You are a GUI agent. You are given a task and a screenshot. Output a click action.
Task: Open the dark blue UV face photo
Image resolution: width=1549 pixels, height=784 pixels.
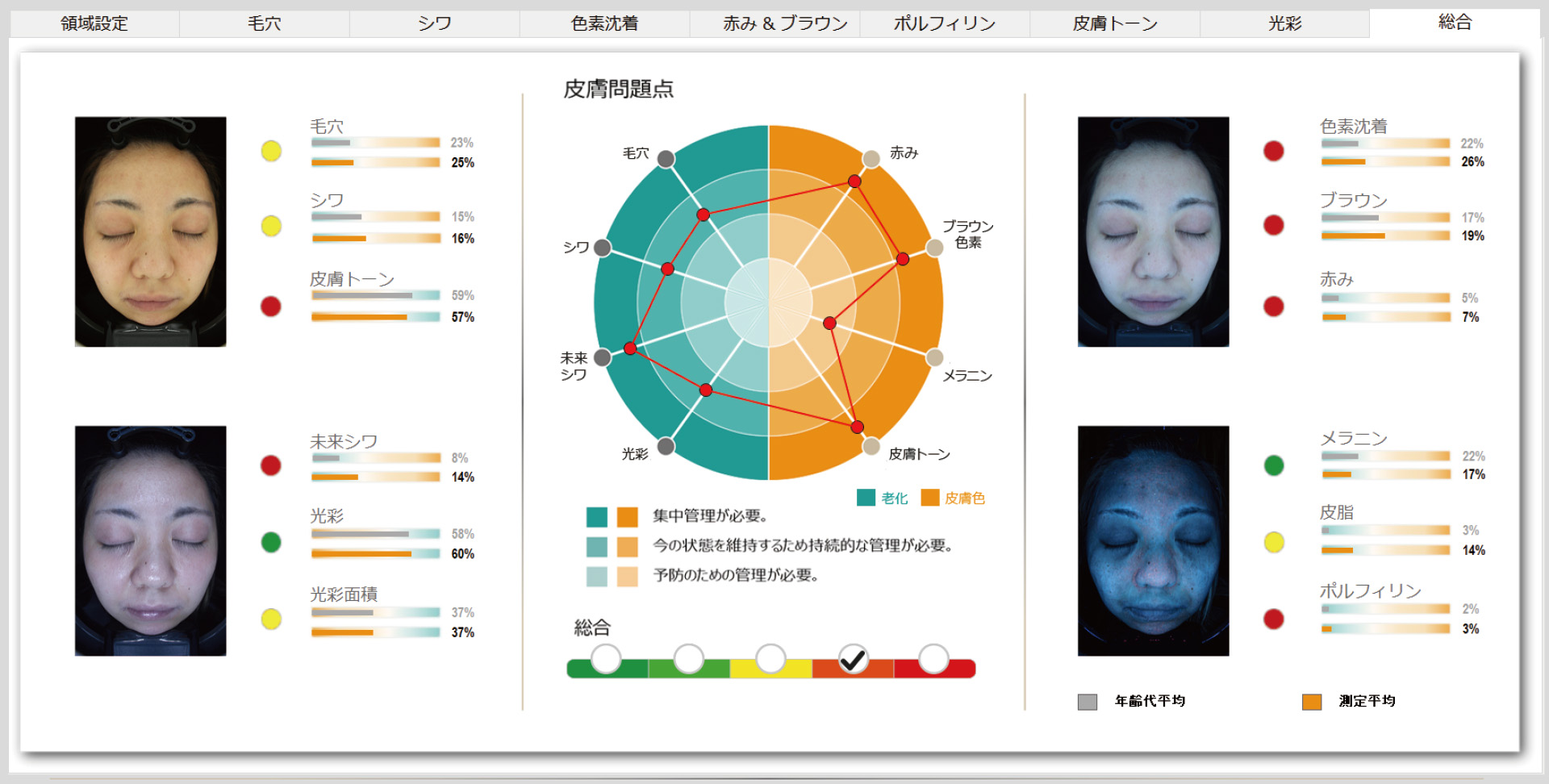point(1153,540)
